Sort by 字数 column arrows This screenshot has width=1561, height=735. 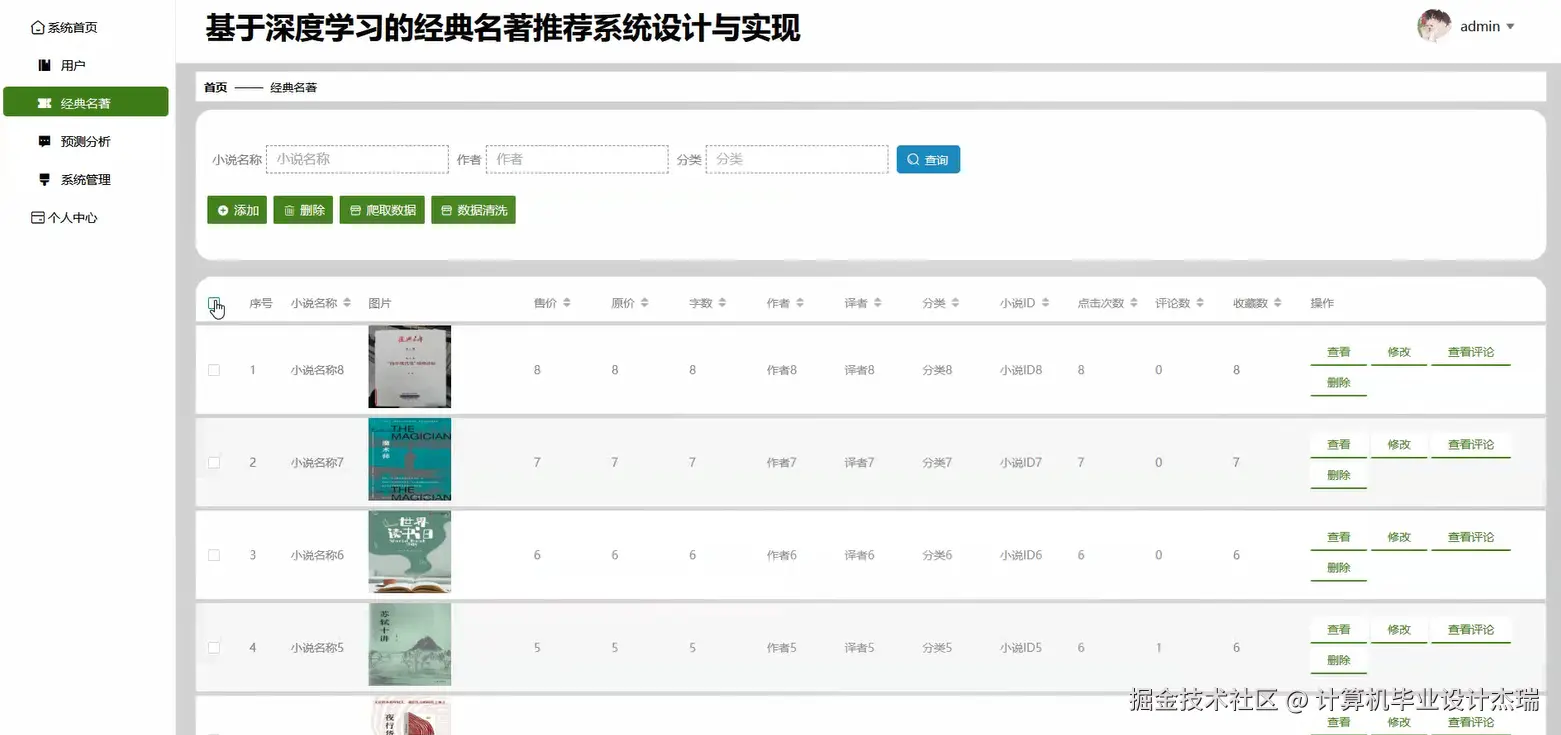click(x=722, y=303)
